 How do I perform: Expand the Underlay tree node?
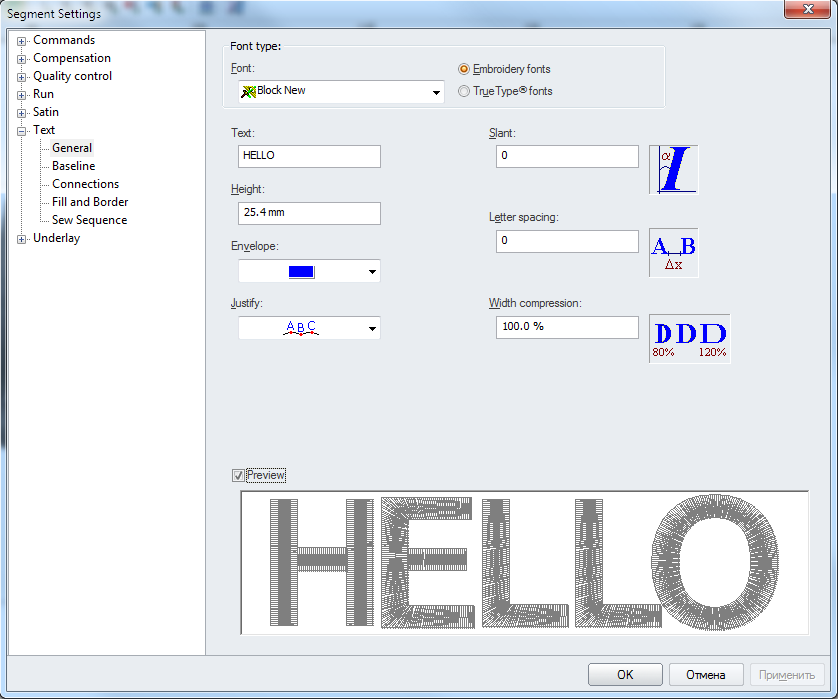click(x=21, y=239)
